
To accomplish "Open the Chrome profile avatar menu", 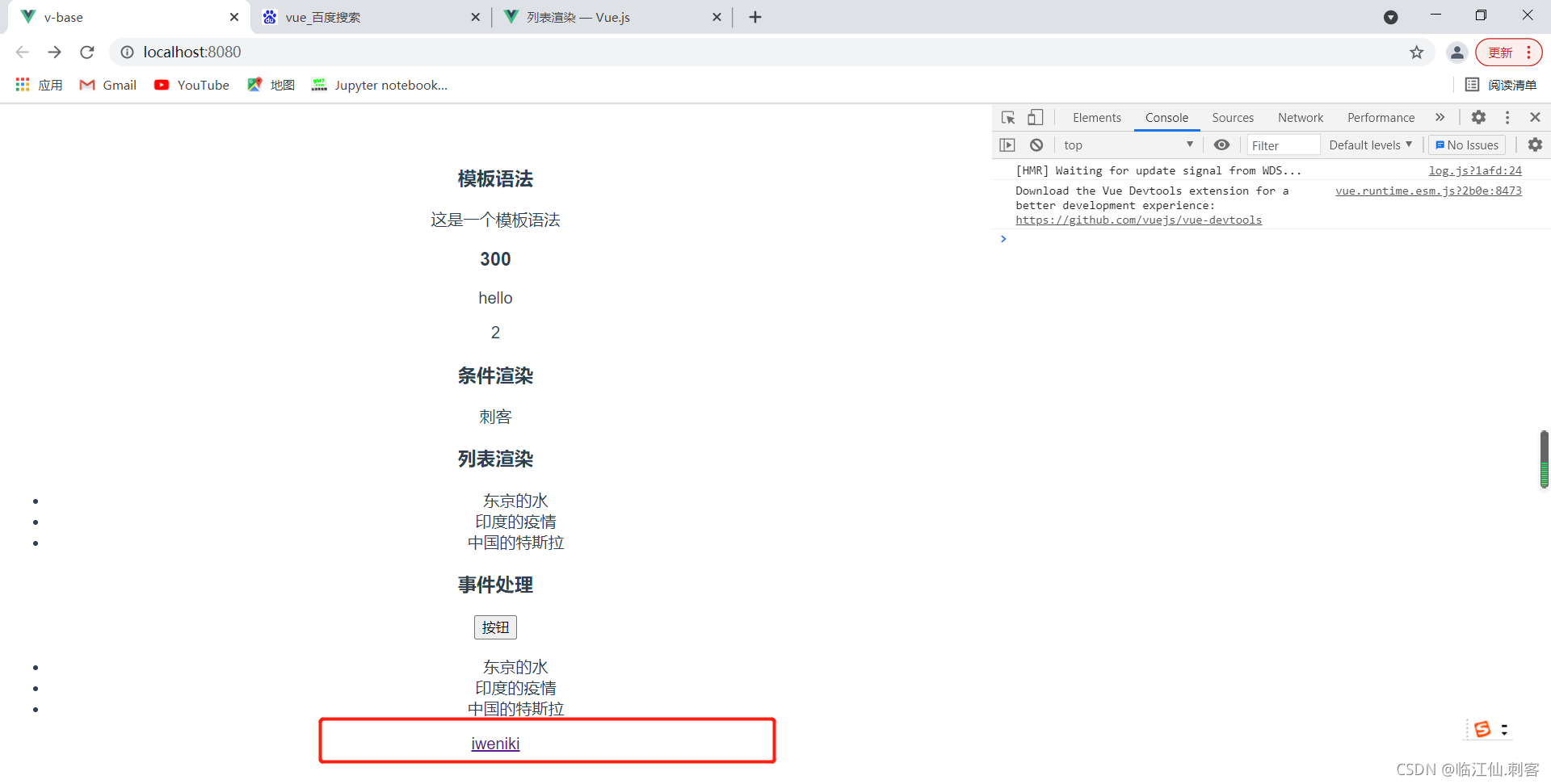I will pos(1457,52).
